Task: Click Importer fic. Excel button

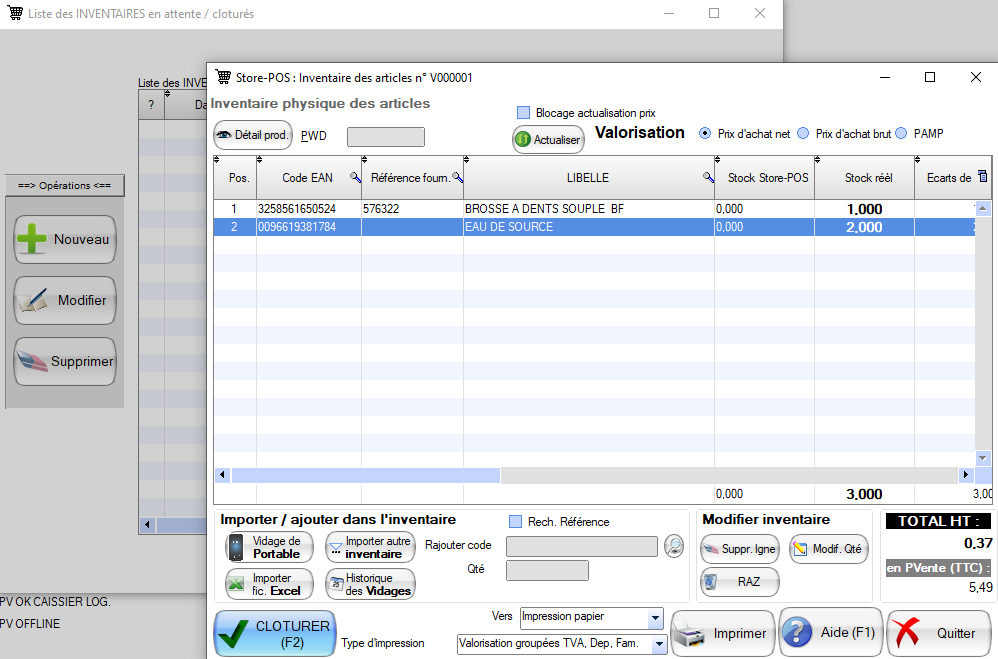Action: (269, 584)
